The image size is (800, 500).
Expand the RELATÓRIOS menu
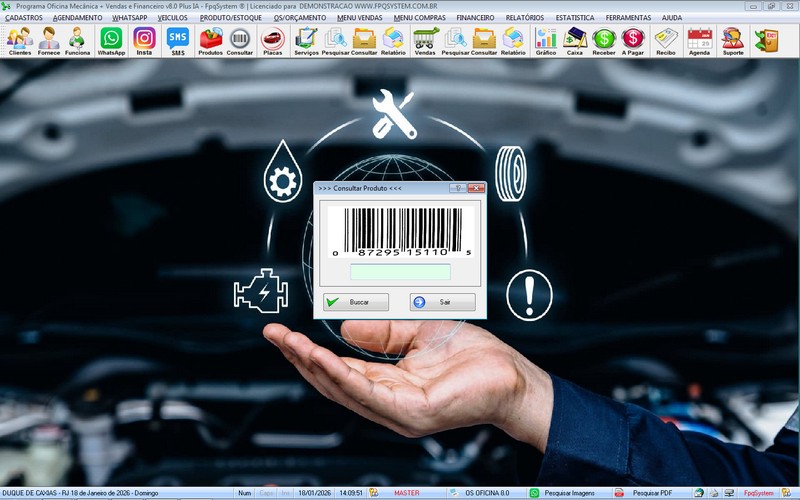click(525, 17)
